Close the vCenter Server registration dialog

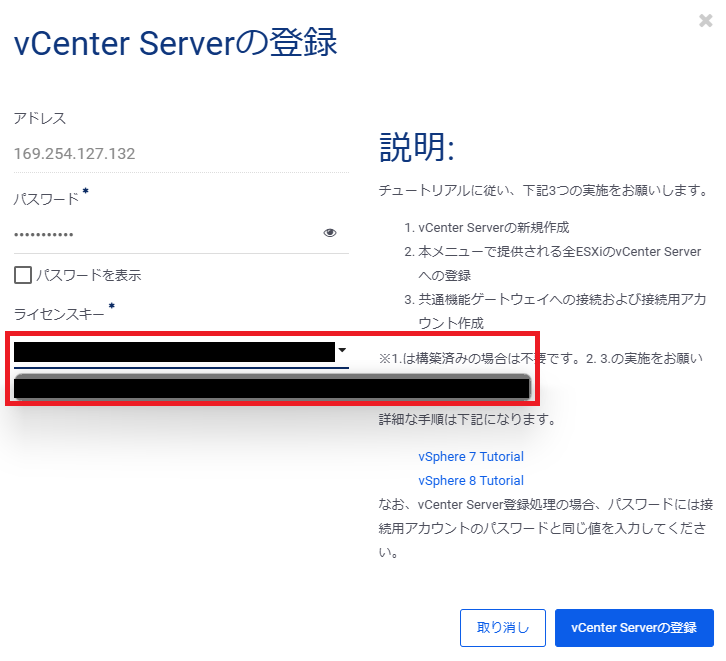[x=706, y=20]
